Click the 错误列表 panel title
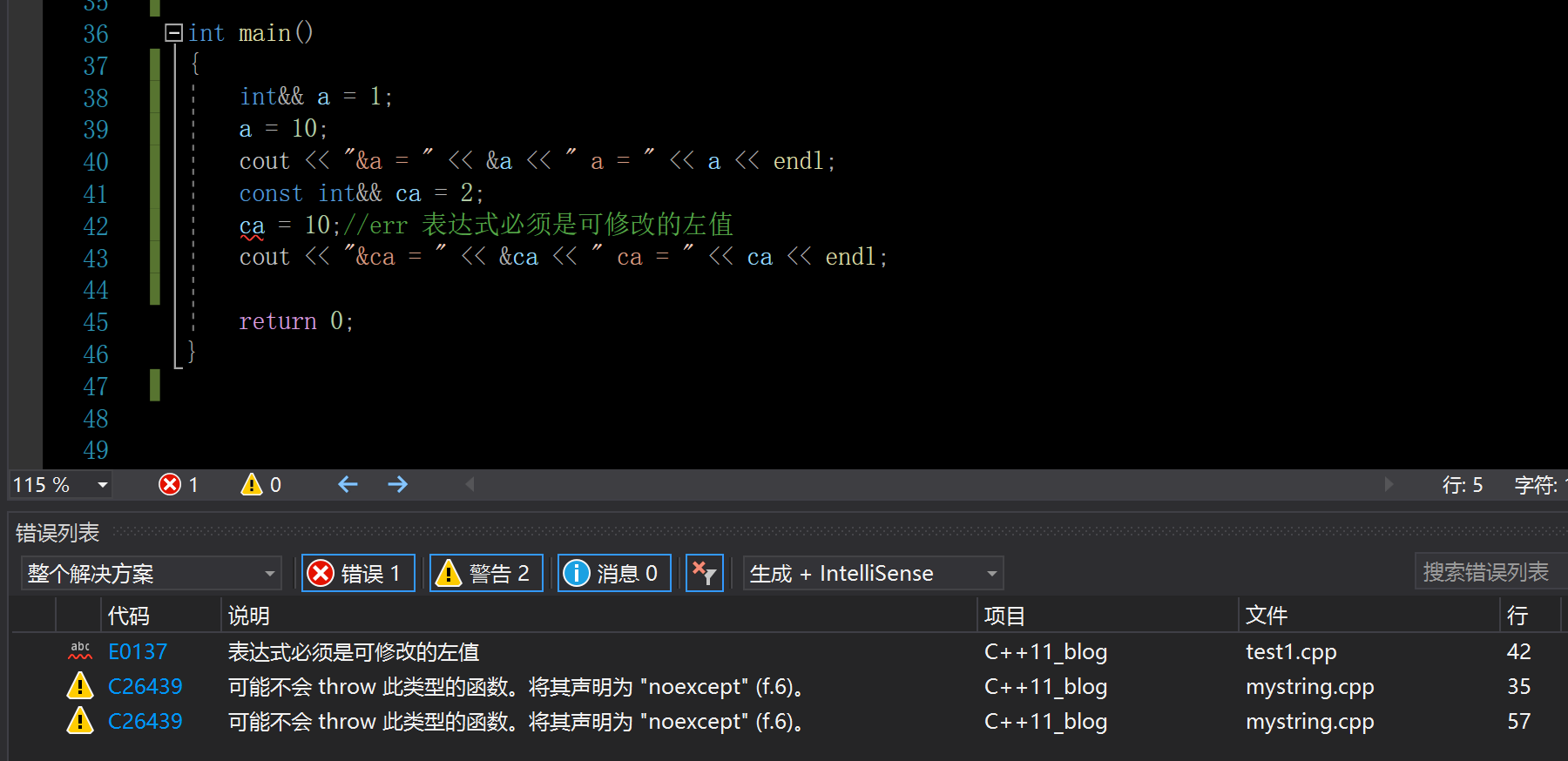The image size is (1568, 761). coord(57,532)
